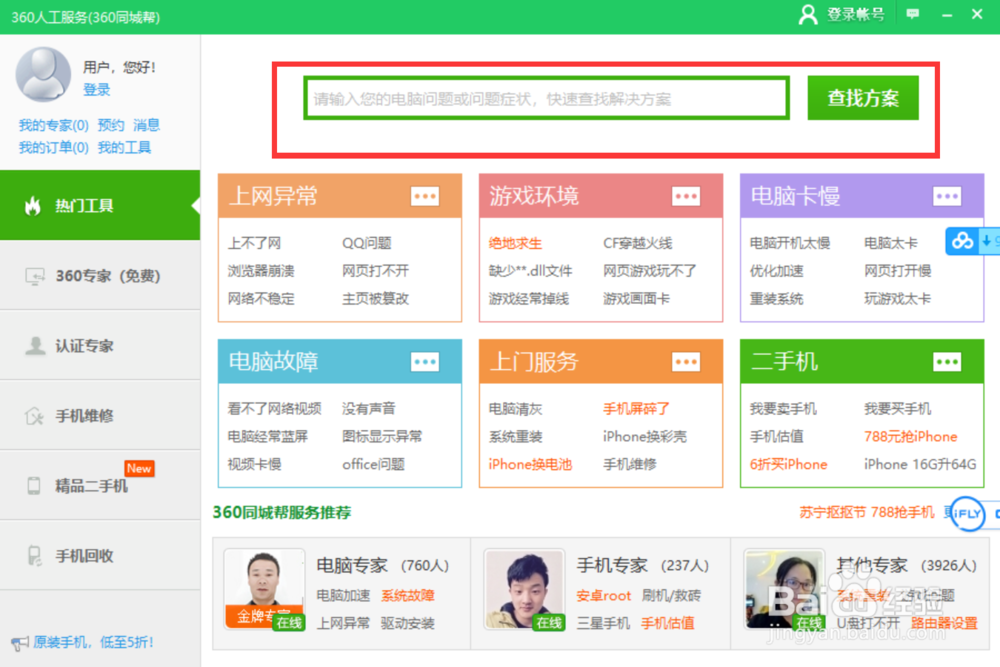Click the person icon beside 认证专家
1000x667 pixels.
click(35, 346)
